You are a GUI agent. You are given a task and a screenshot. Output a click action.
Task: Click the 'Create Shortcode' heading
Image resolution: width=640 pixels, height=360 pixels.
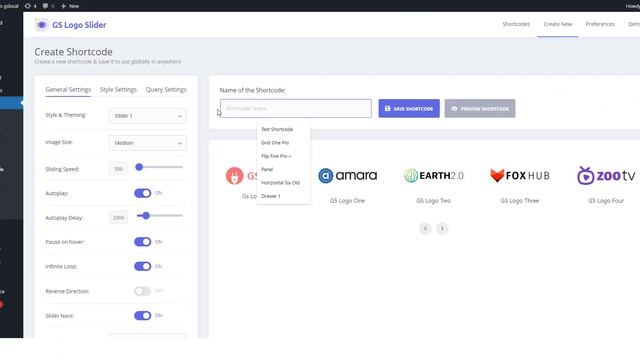pyautogui.click(x=73, y=52)
